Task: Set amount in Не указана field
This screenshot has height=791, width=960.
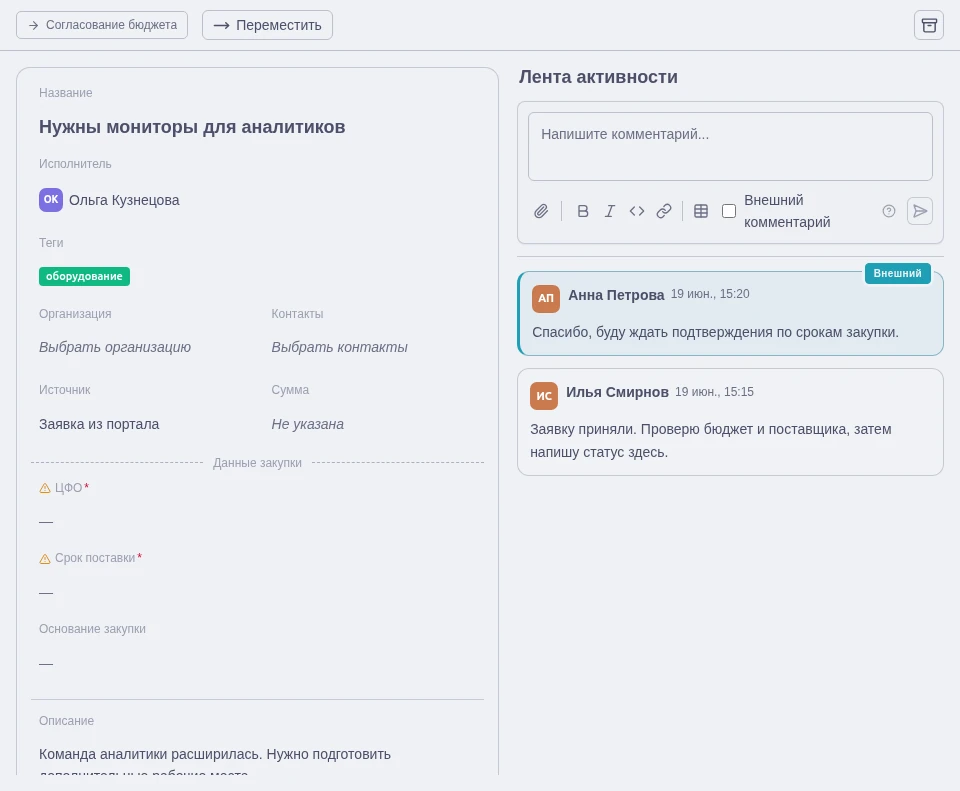Action: [x=307, y=424]
